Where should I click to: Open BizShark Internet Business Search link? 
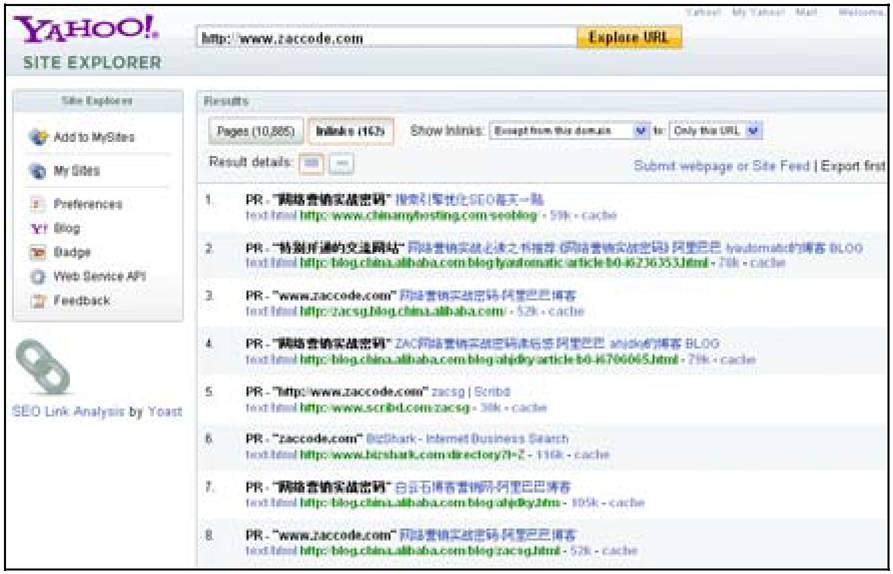click(467, 438)
